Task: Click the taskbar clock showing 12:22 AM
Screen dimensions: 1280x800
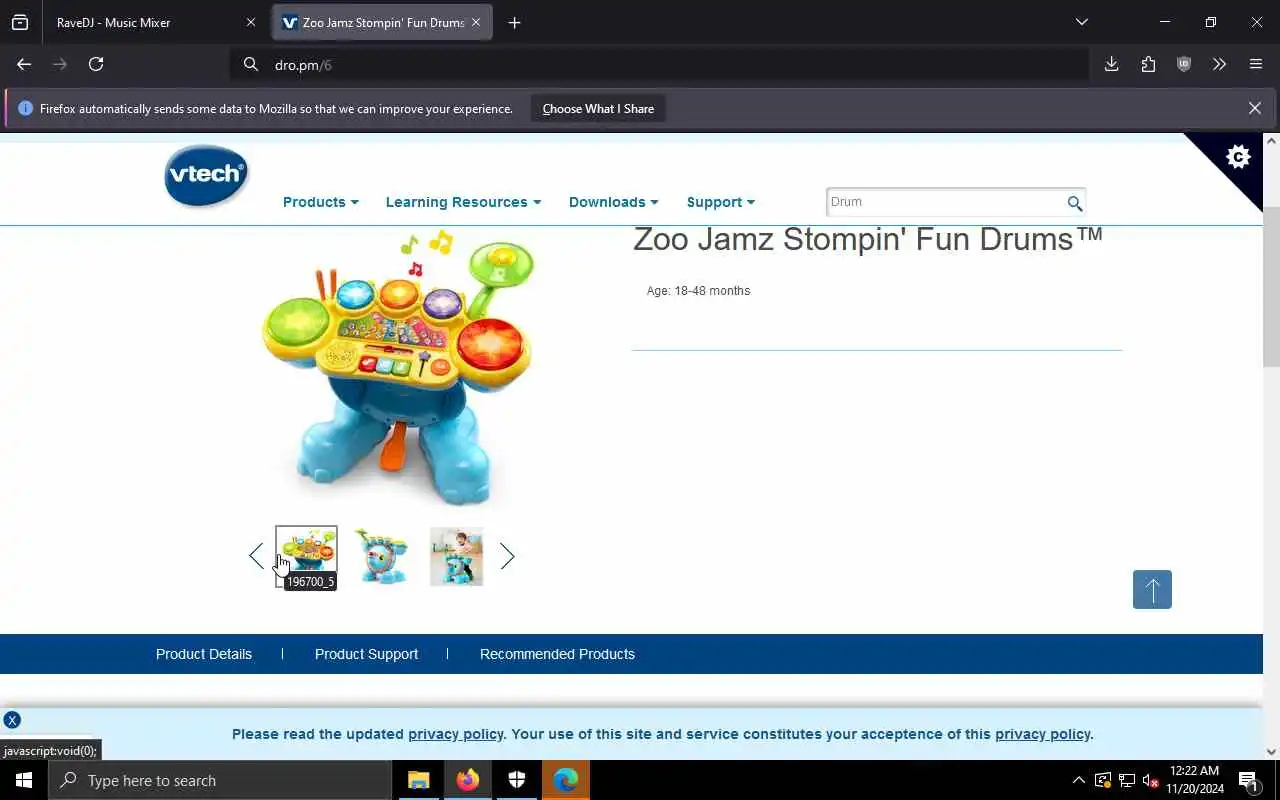Action: (1194, 780)
